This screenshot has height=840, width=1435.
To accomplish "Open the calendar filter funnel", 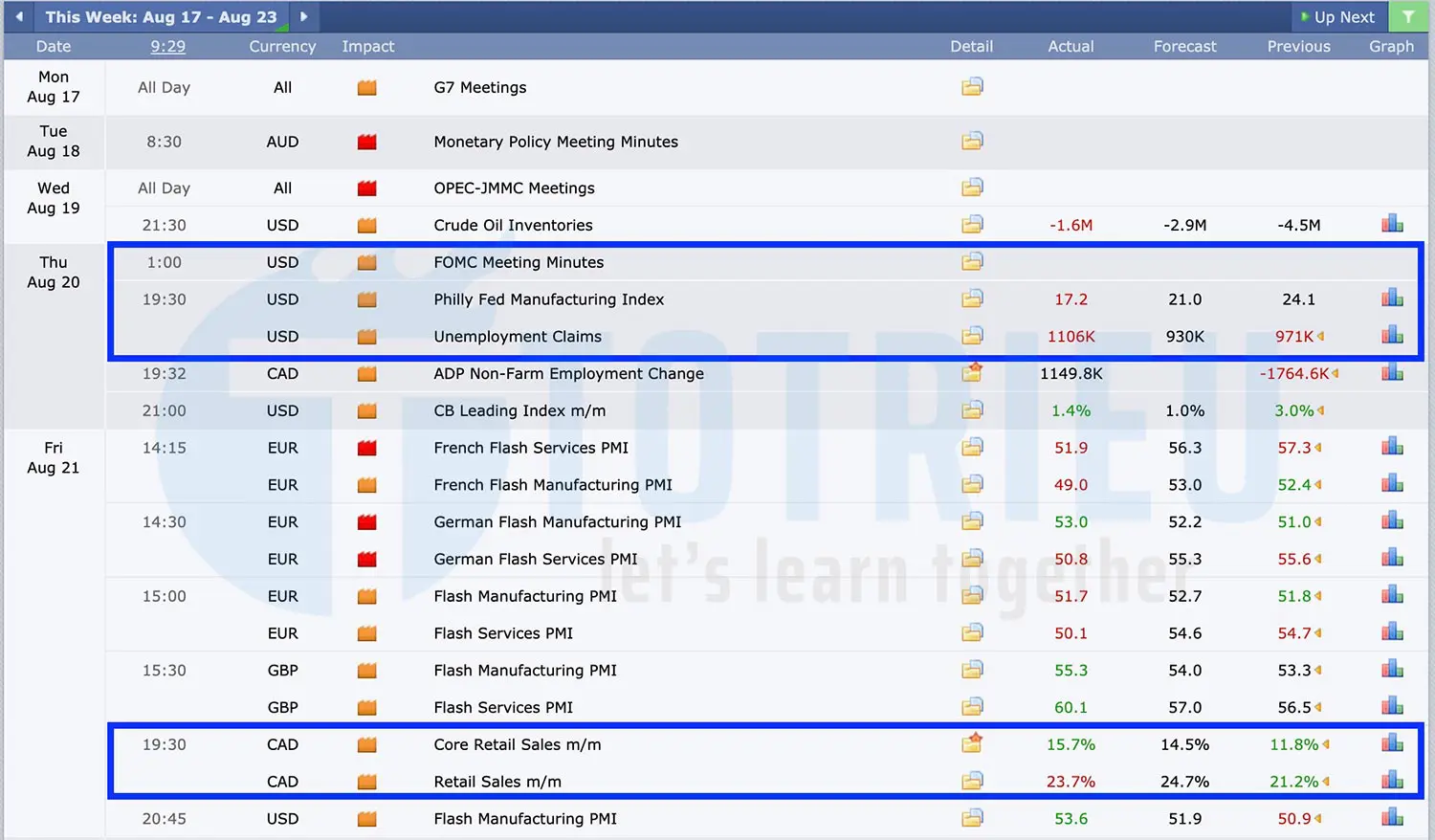I will pos(1408,17).
